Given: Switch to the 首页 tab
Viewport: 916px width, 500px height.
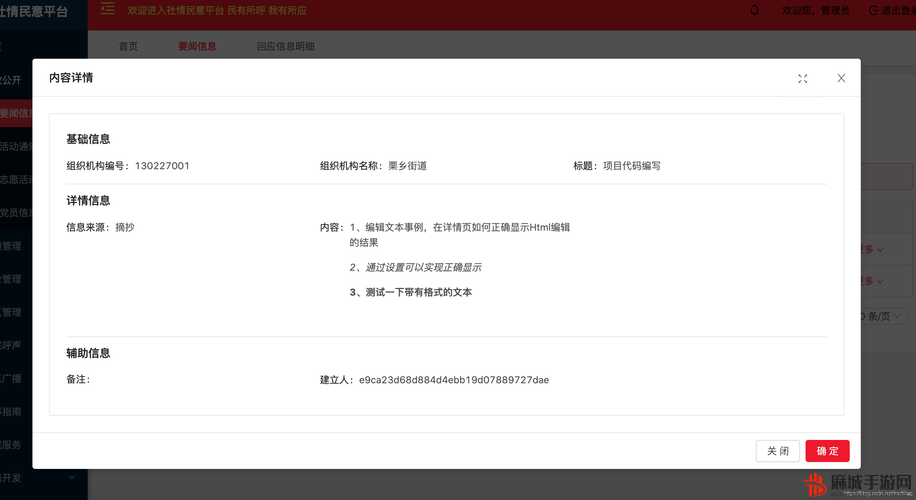Looking at the screenshot, I should [128, 46].
